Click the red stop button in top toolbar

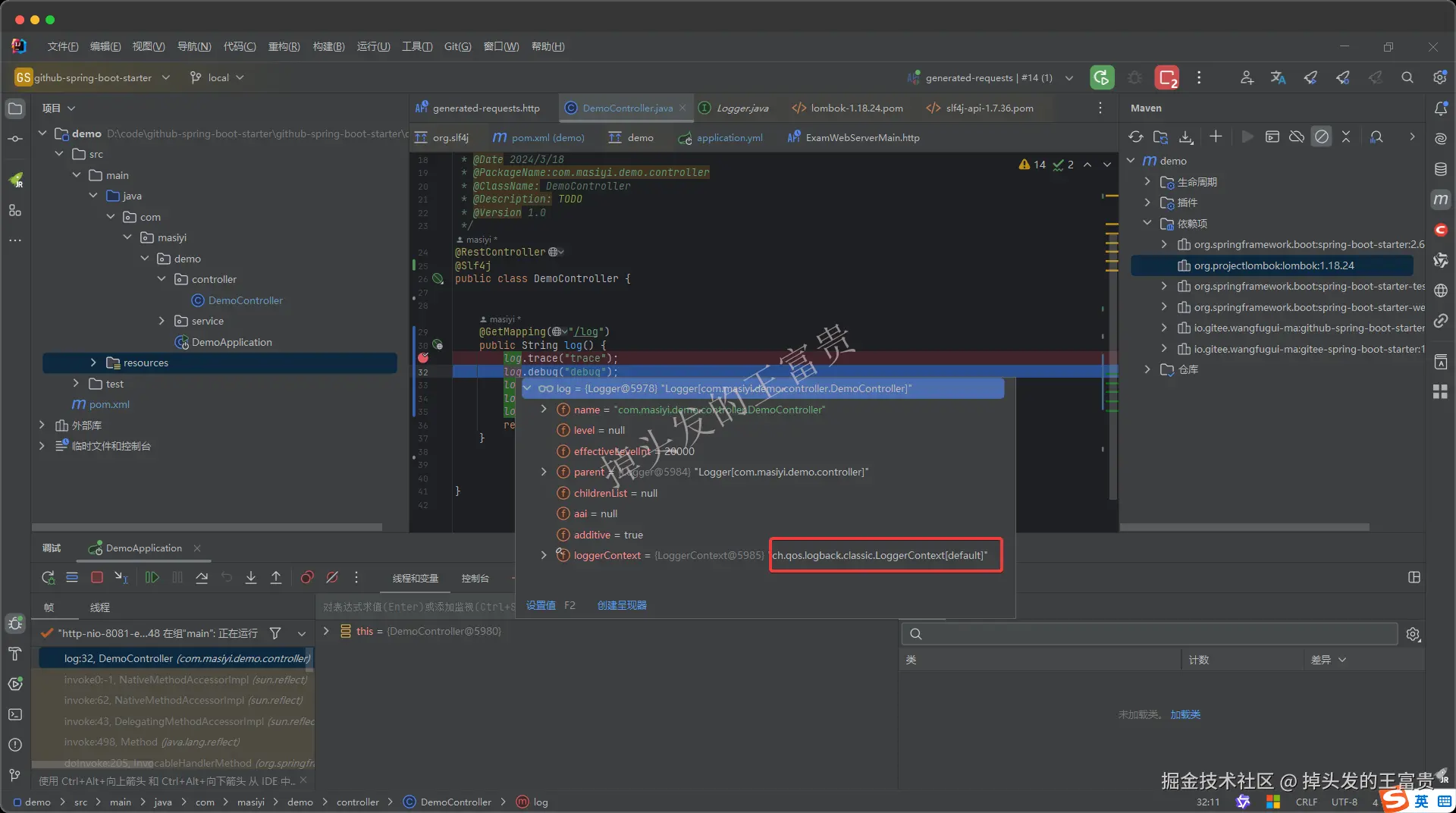coord(1167,77)
